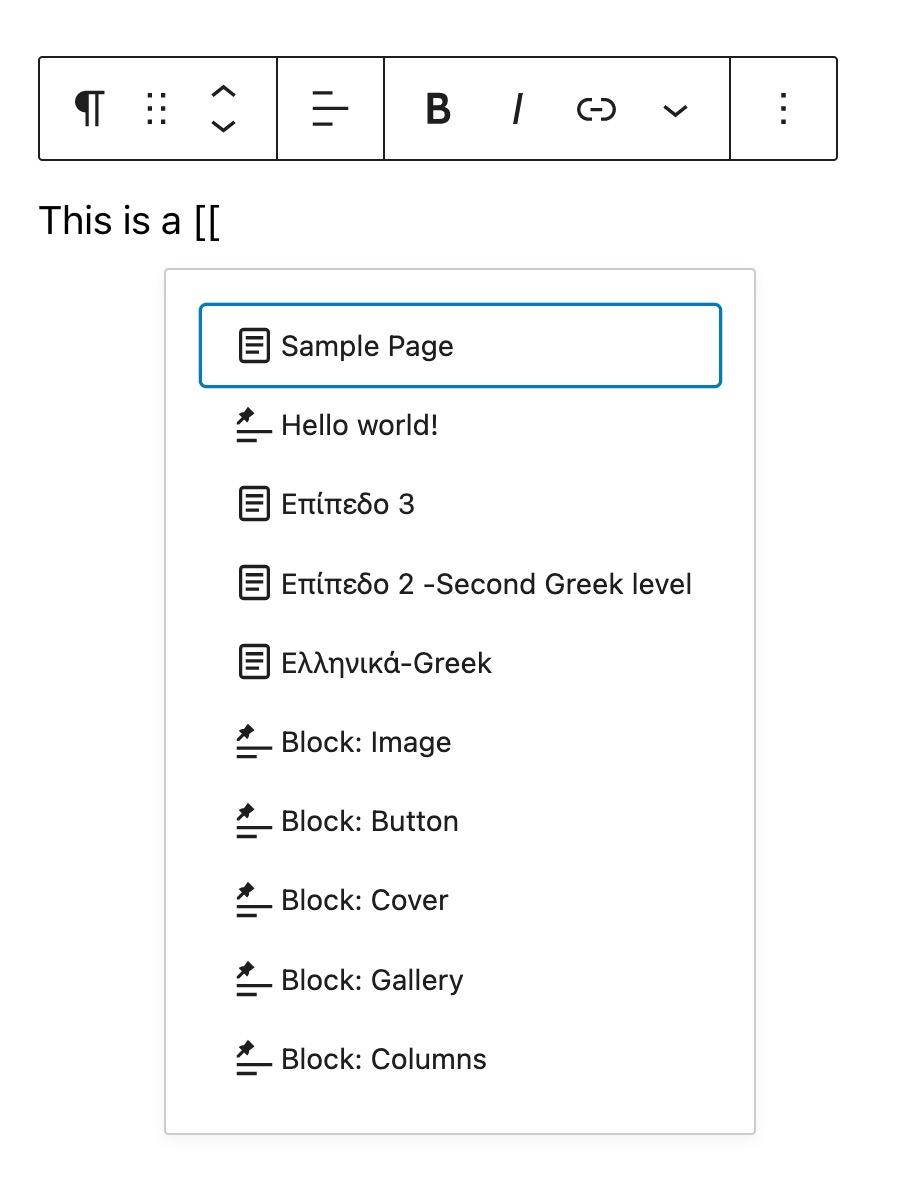
Task: Select the Block: Image post
Action: (366, 742)
